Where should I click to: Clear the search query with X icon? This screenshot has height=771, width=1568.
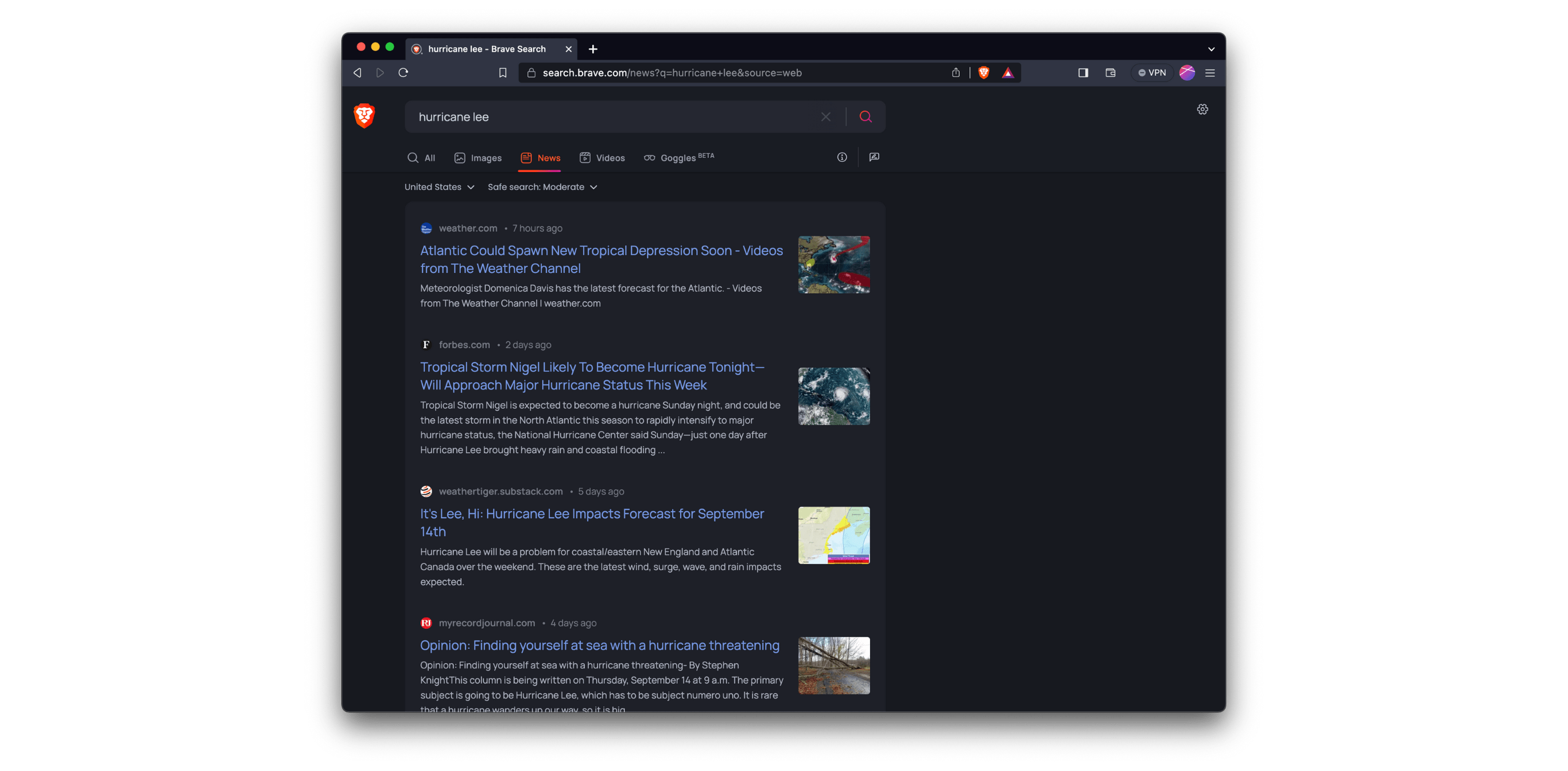825,117
